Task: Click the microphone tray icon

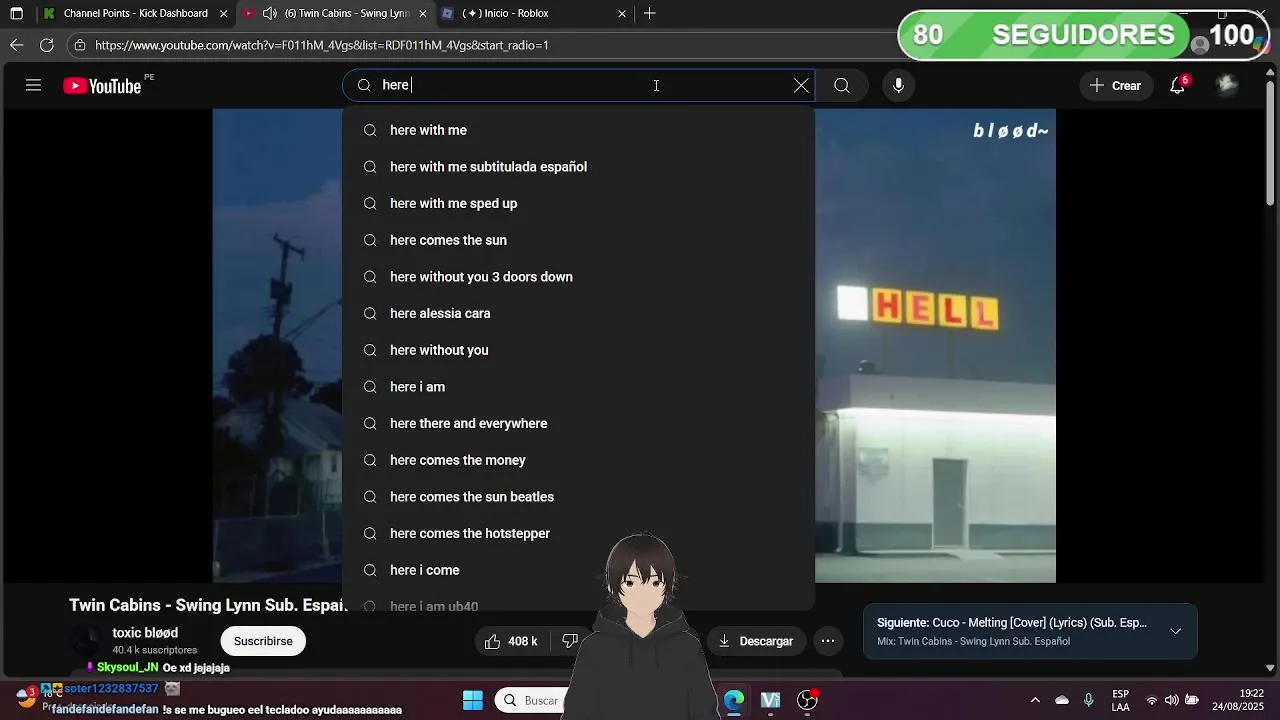Action: [1089, 700]
